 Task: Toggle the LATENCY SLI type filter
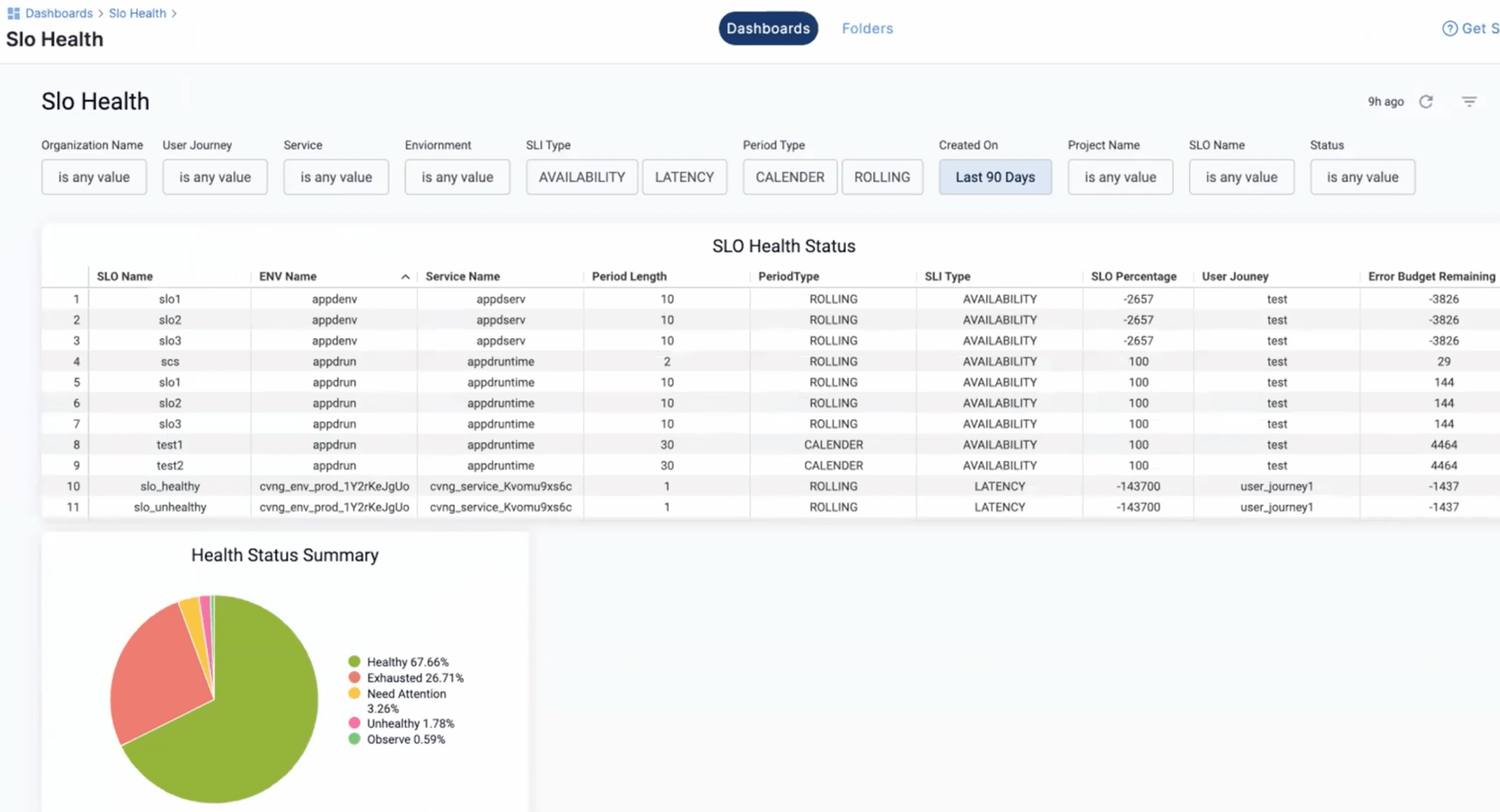click(x=684, y=177)
